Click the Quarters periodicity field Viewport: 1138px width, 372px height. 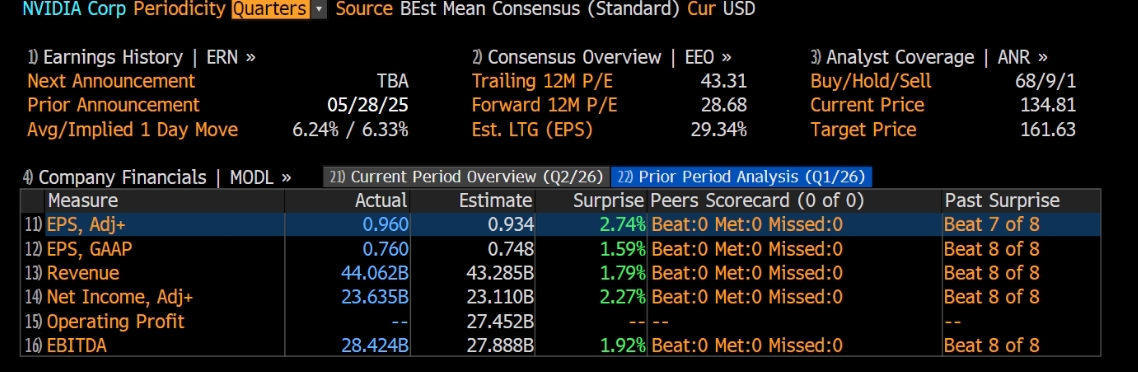tap(270, 9)
